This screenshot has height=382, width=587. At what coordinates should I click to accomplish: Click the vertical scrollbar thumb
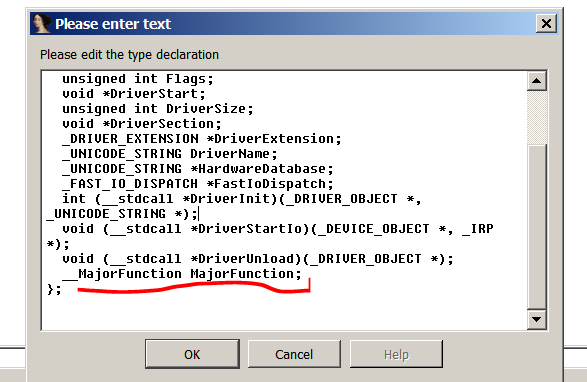coord(536,227)
